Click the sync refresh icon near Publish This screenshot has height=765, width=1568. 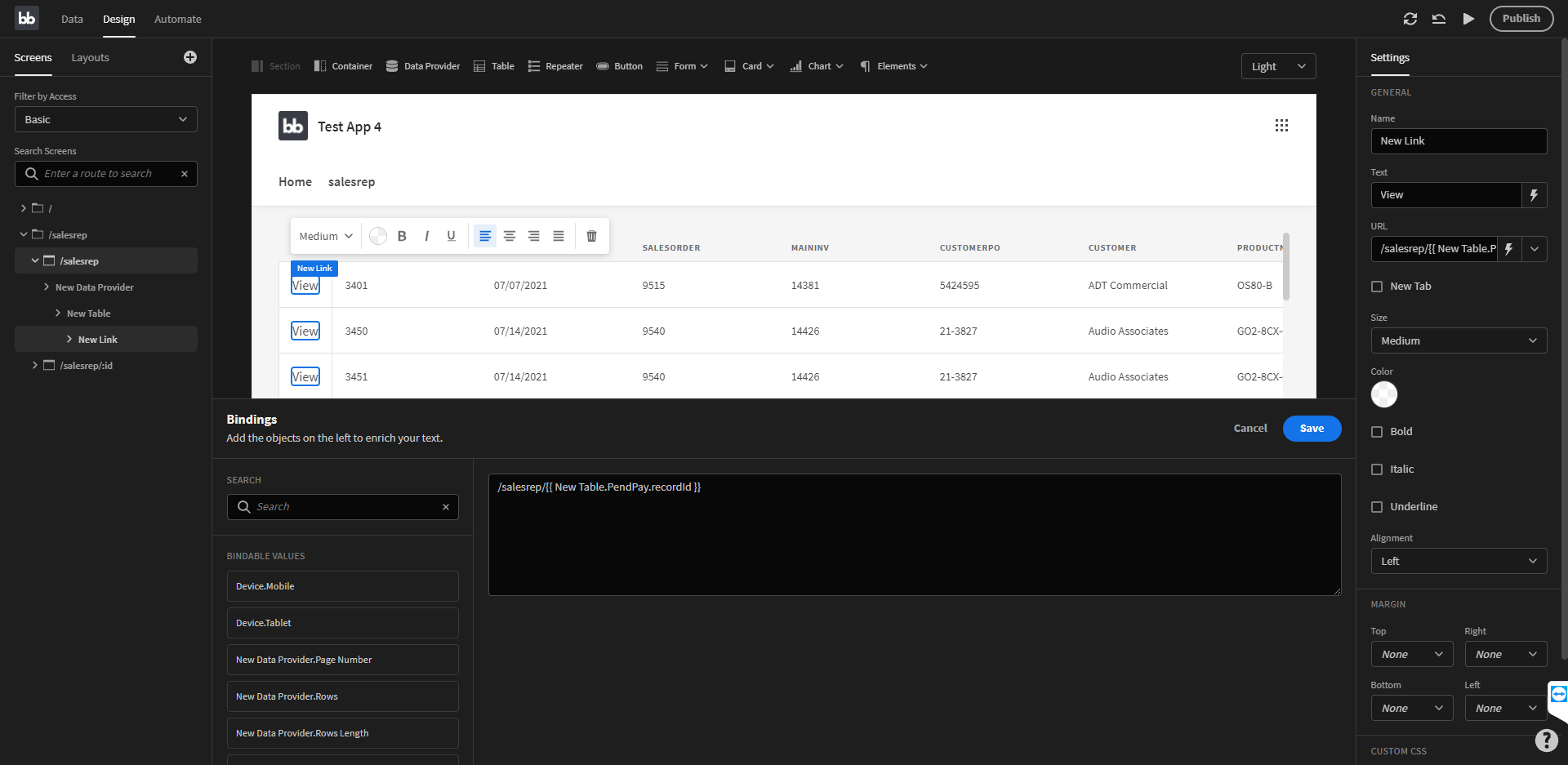1410,18
